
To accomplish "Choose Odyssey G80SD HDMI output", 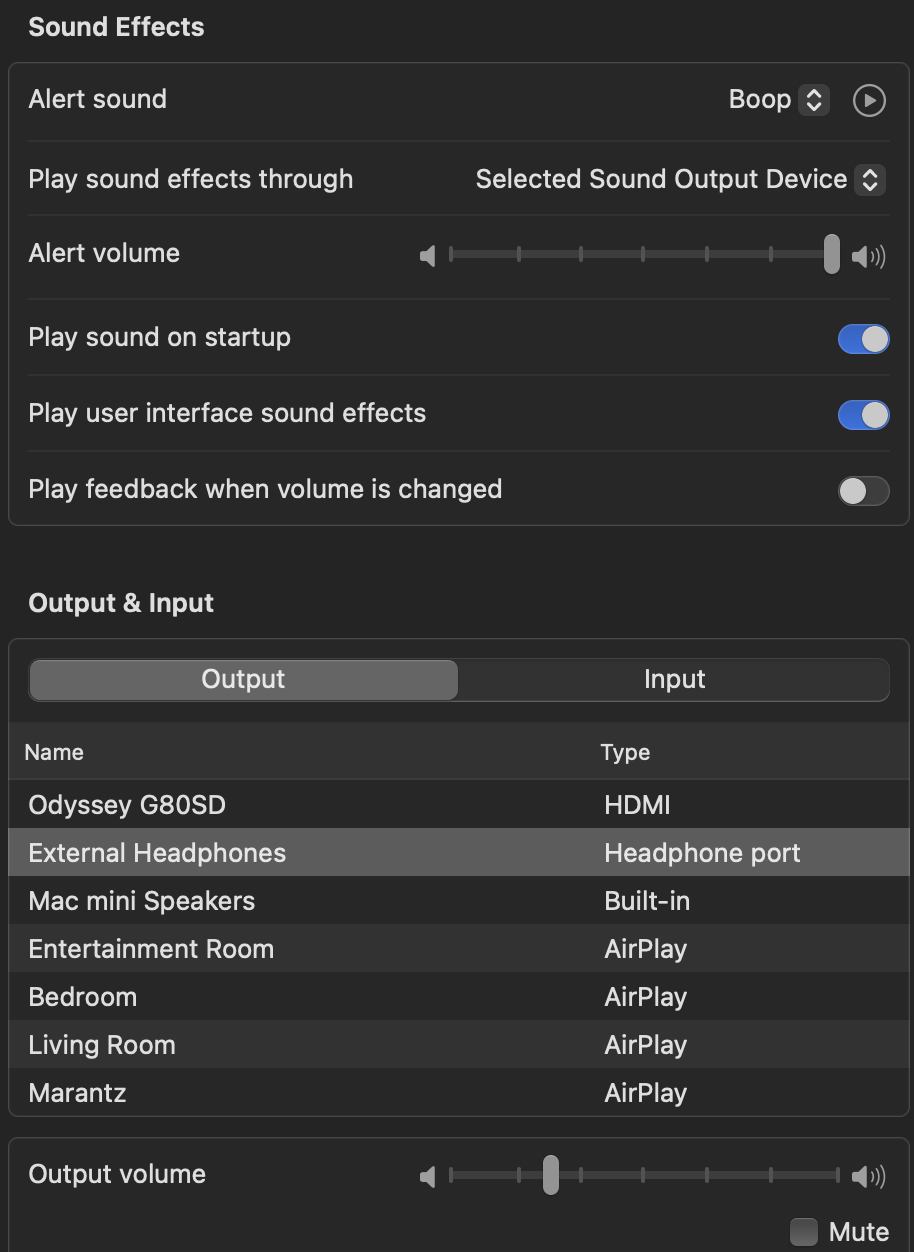I will pyautogui.click(x=459, y=805).
